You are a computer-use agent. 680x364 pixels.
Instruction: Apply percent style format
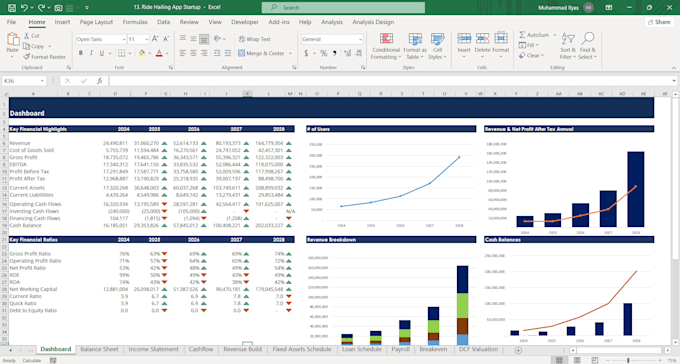[324, 53]
